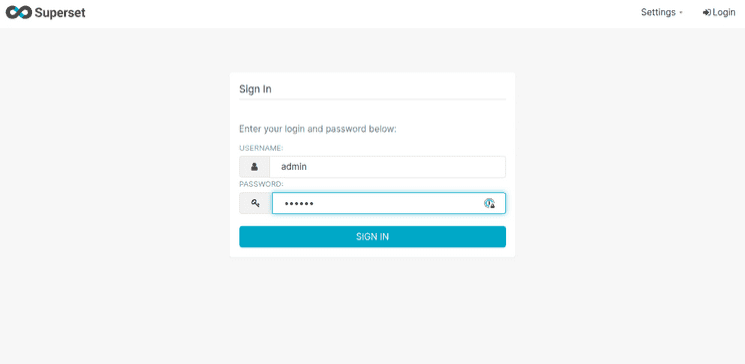The height and width of the screenshot is (364, 745).
Task: Click the word admin in username box
Action: [x=294, y=167]
